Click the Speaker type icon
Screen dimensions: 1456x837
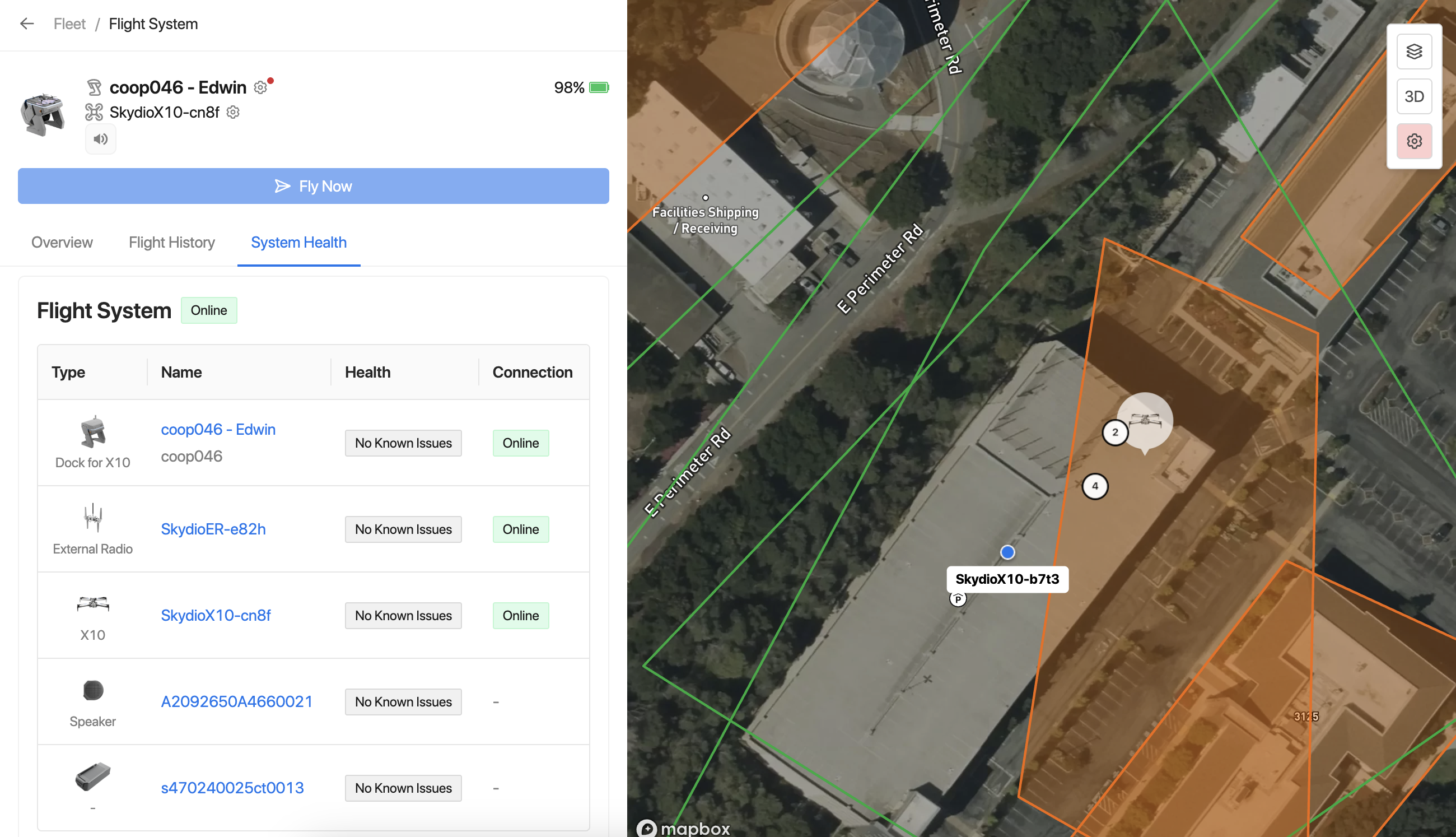click(92, 690)
